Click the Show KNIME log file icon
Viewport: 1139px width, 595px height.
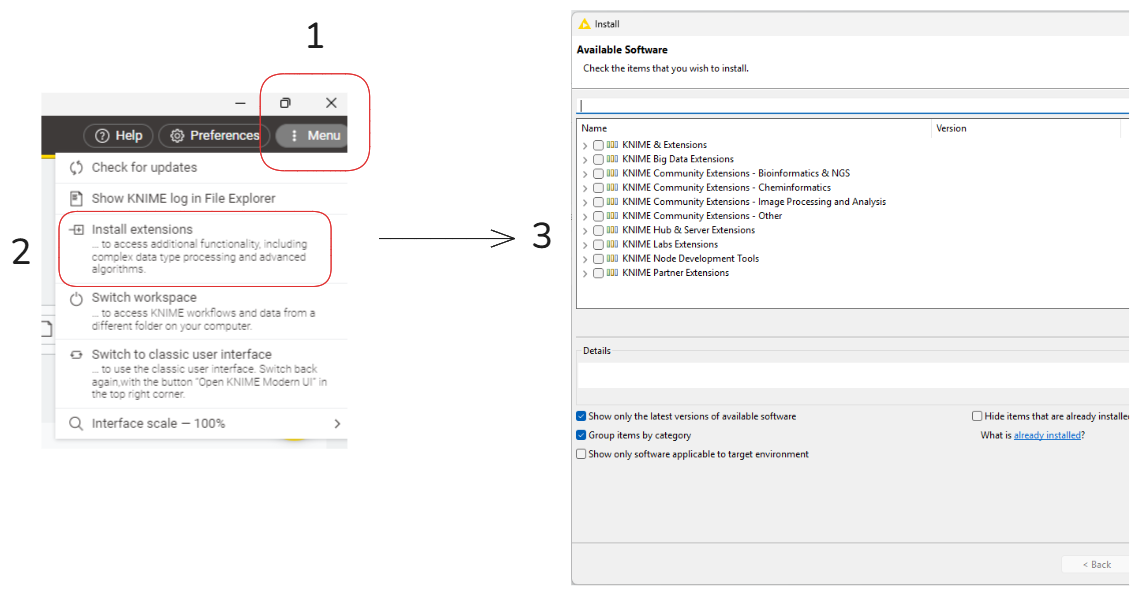pyautogui.click(x=76, y=199)
